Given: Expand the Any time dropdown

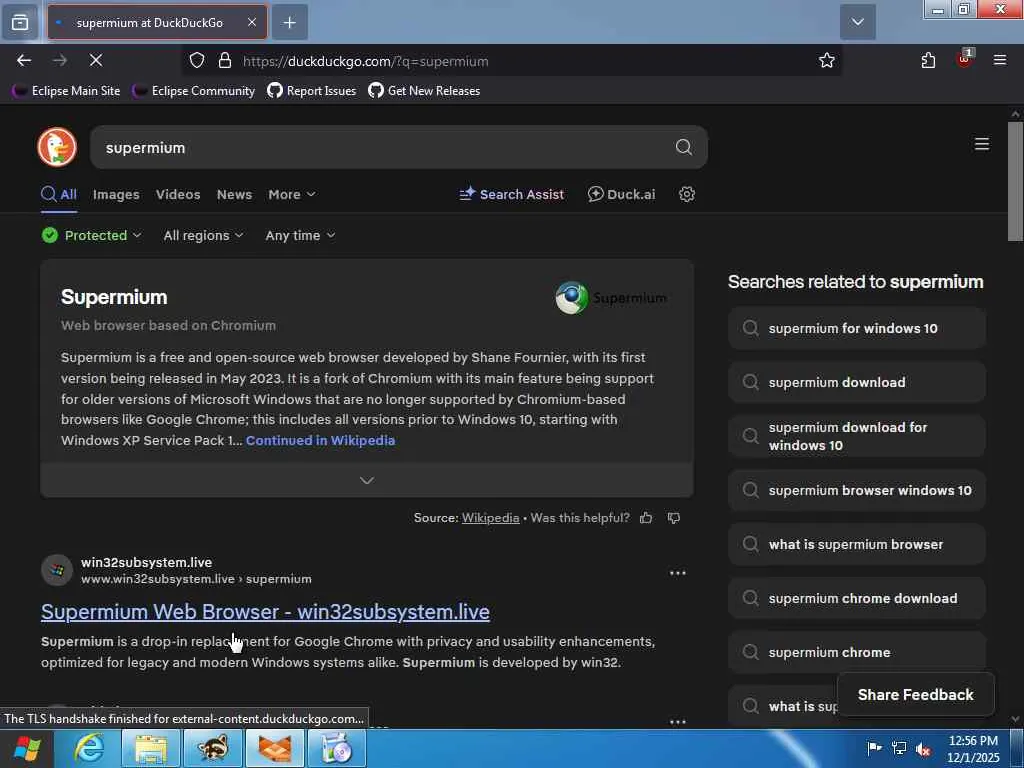Looking at the screenshot, I should pyautogui.click(x=300, y=235).
